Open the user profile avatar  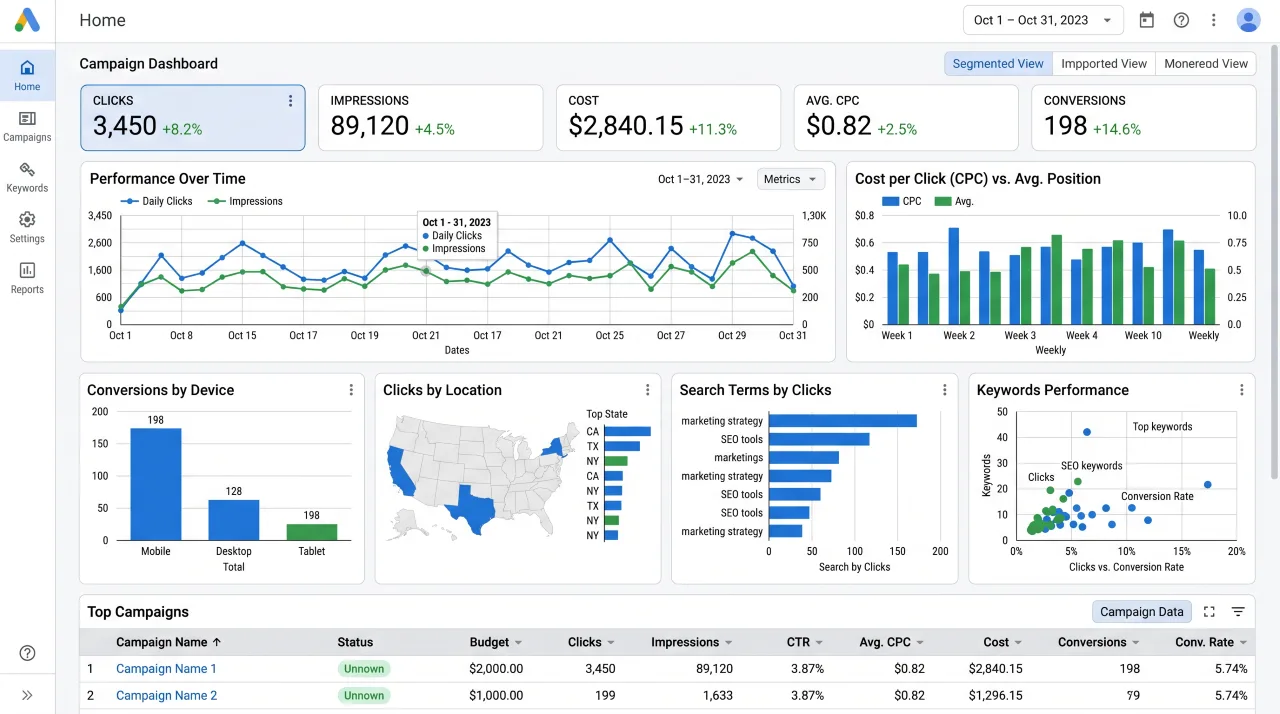pos(1248,20)
